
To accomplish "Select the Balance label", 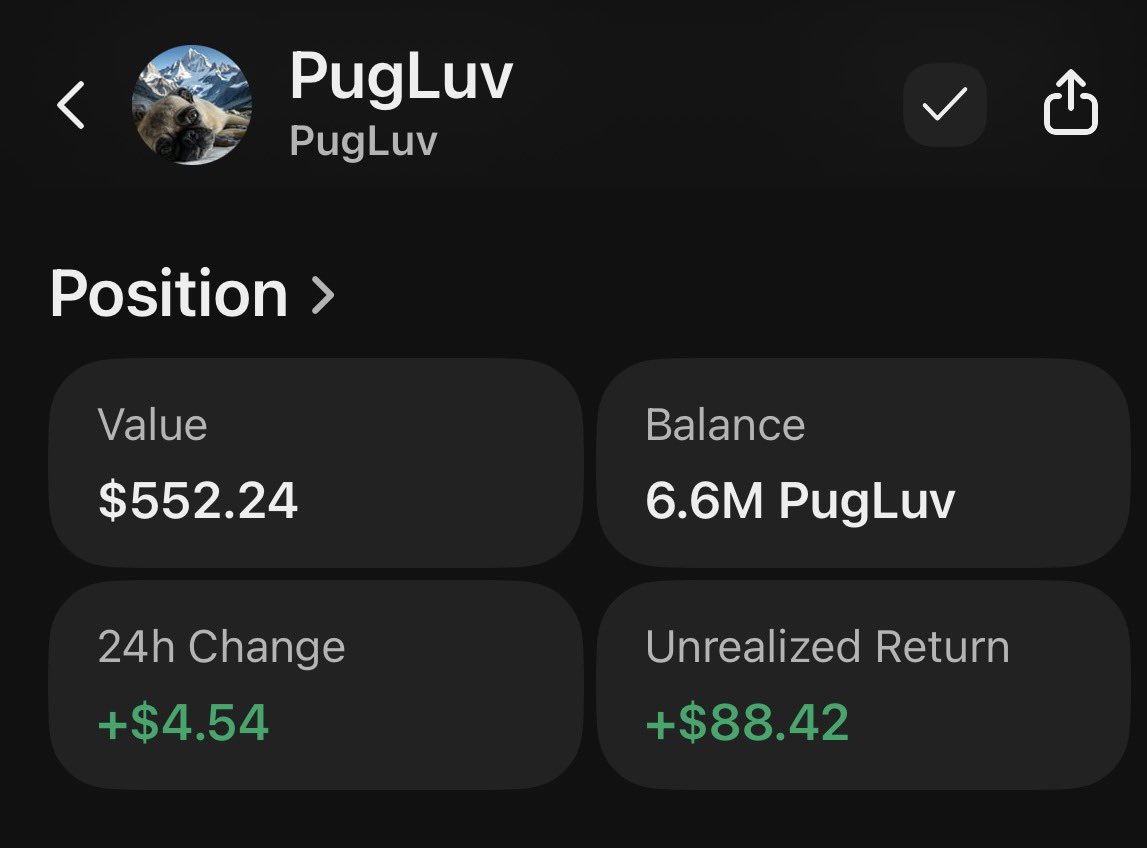I will pyautogui.click(x=725, y=425).
